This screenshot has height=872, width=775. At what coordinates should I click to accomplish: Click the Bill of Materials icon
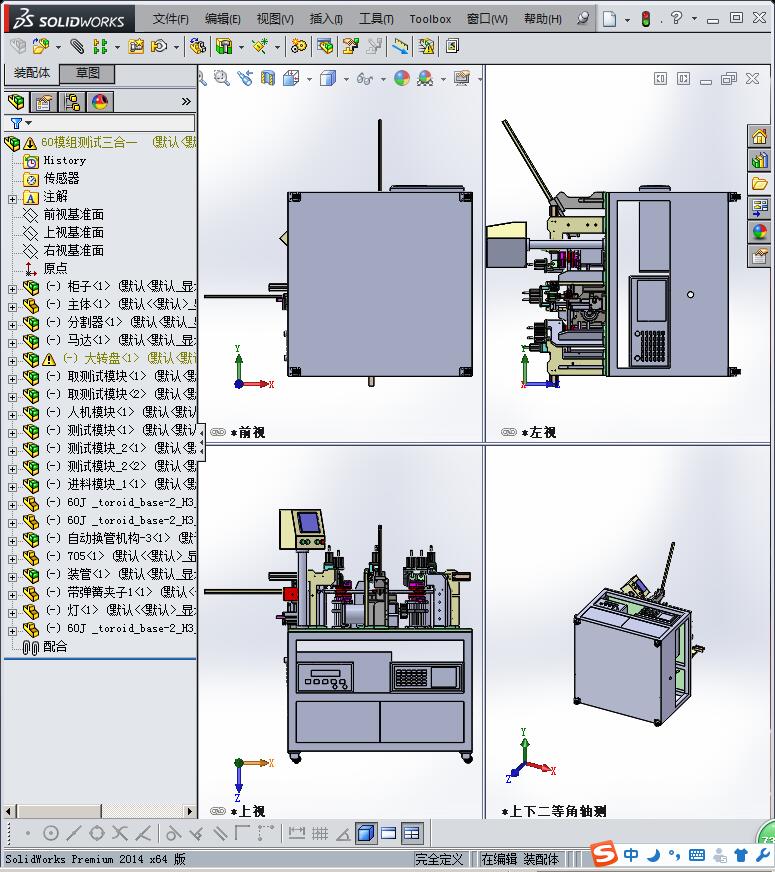325,46
